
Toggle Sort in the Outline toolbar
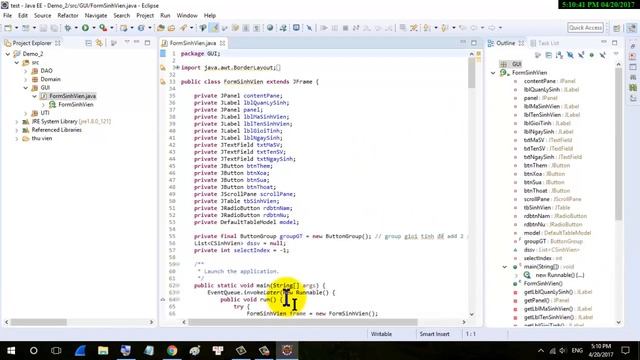point(559,55)
